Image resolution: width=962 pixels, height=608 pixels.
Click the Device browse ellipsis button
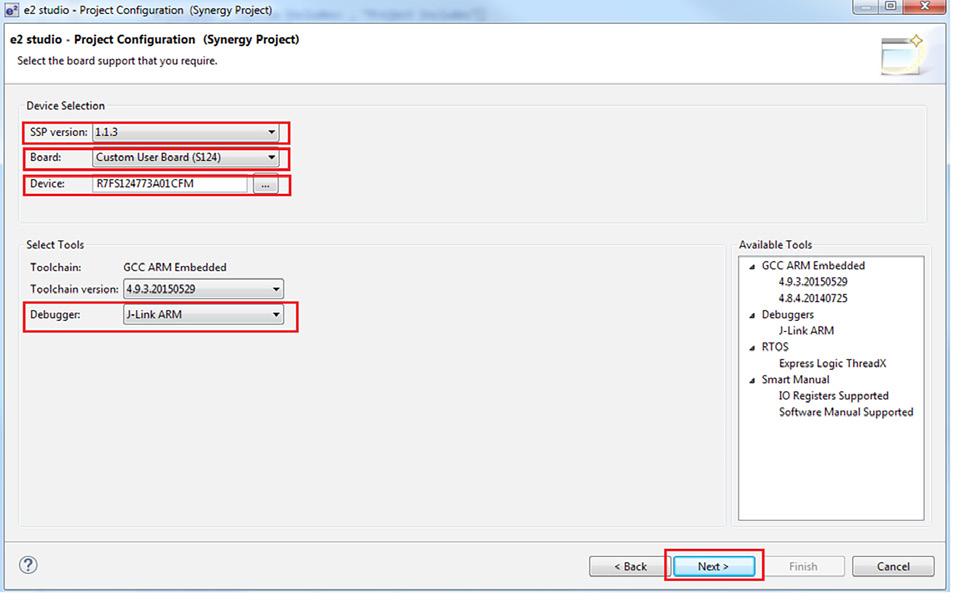265,184
